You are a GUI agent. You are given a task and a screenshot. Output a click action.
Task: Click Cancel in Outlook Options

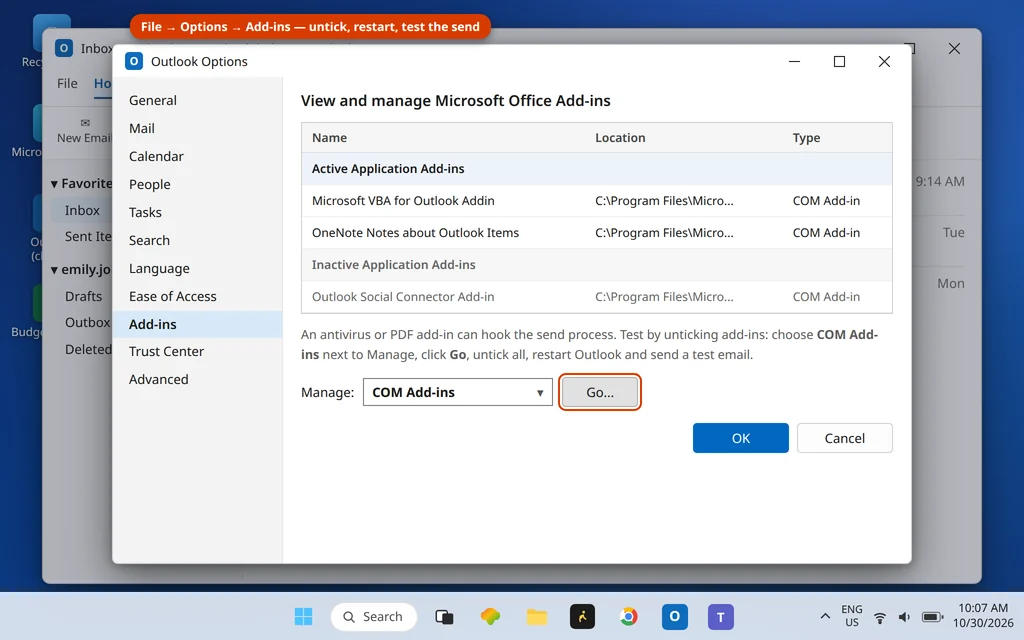[x=844, y=438]
